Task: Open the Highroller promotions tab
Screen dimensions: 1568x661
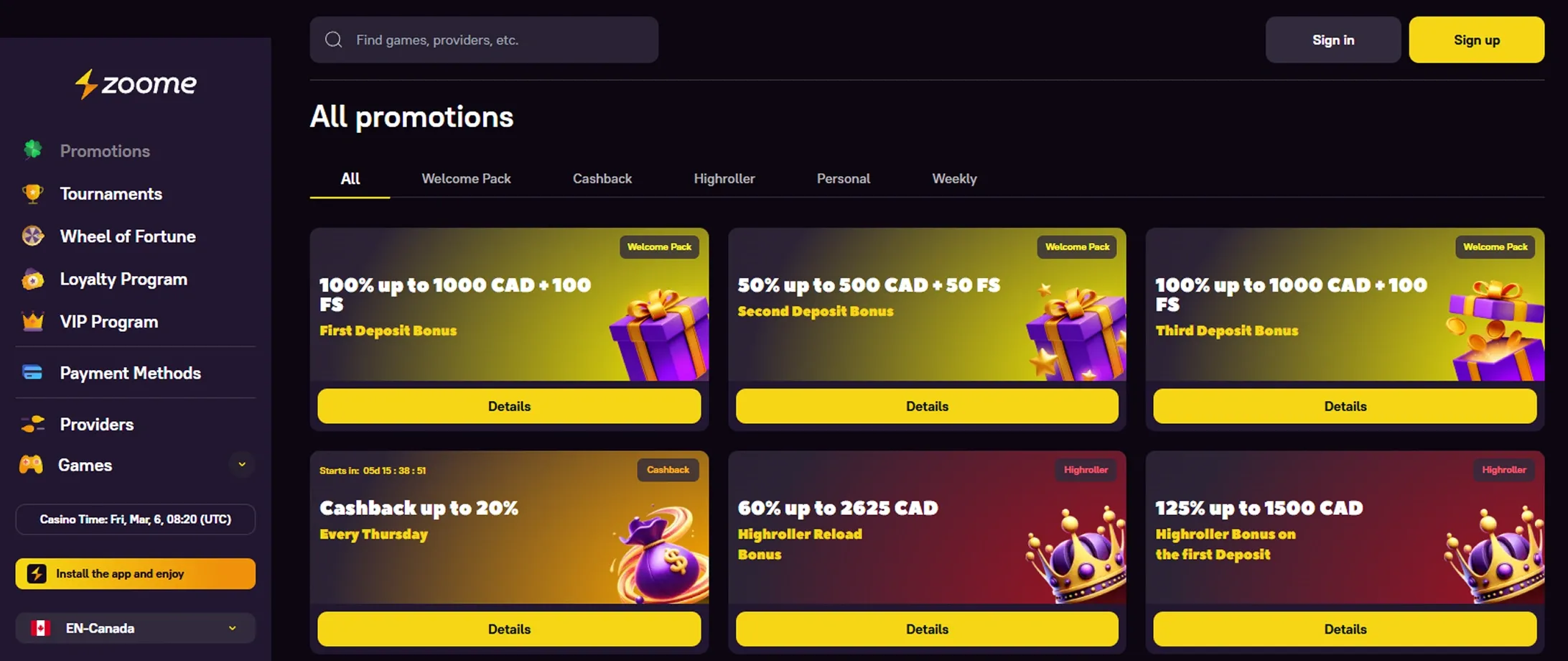Action: tap(724, 178)
